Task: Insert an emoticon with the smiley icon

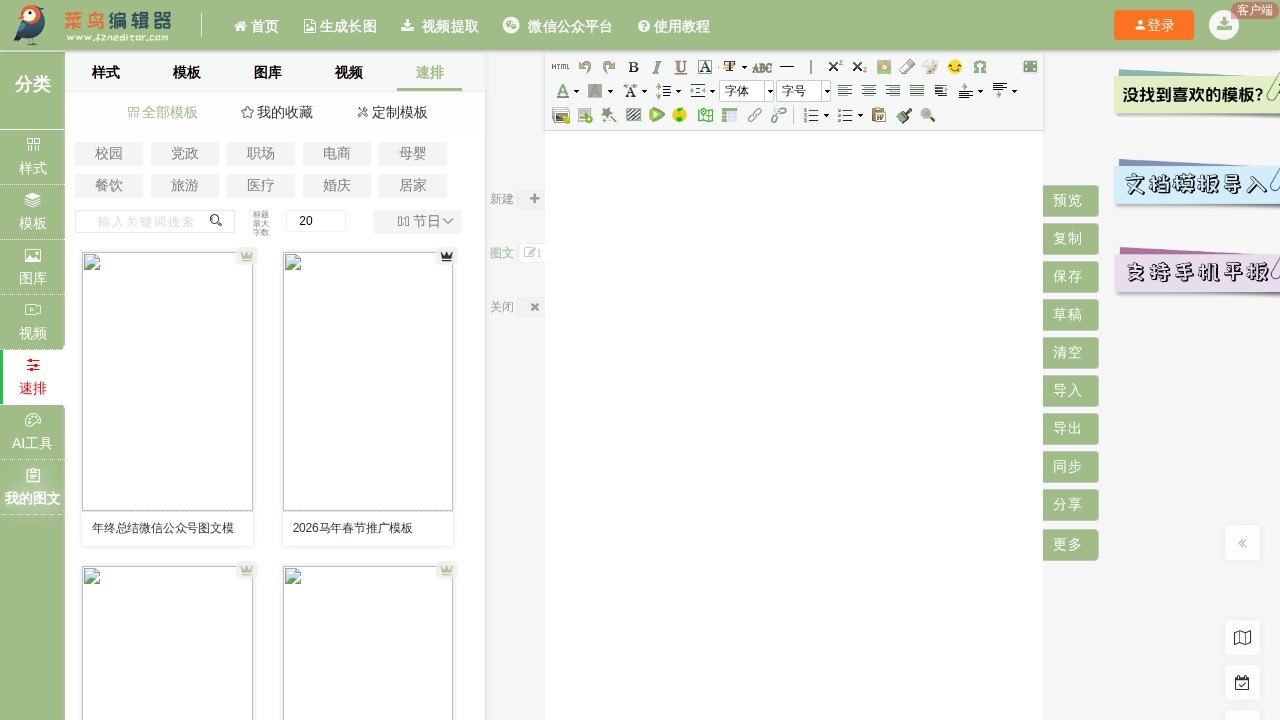Action: pos(955,67)
